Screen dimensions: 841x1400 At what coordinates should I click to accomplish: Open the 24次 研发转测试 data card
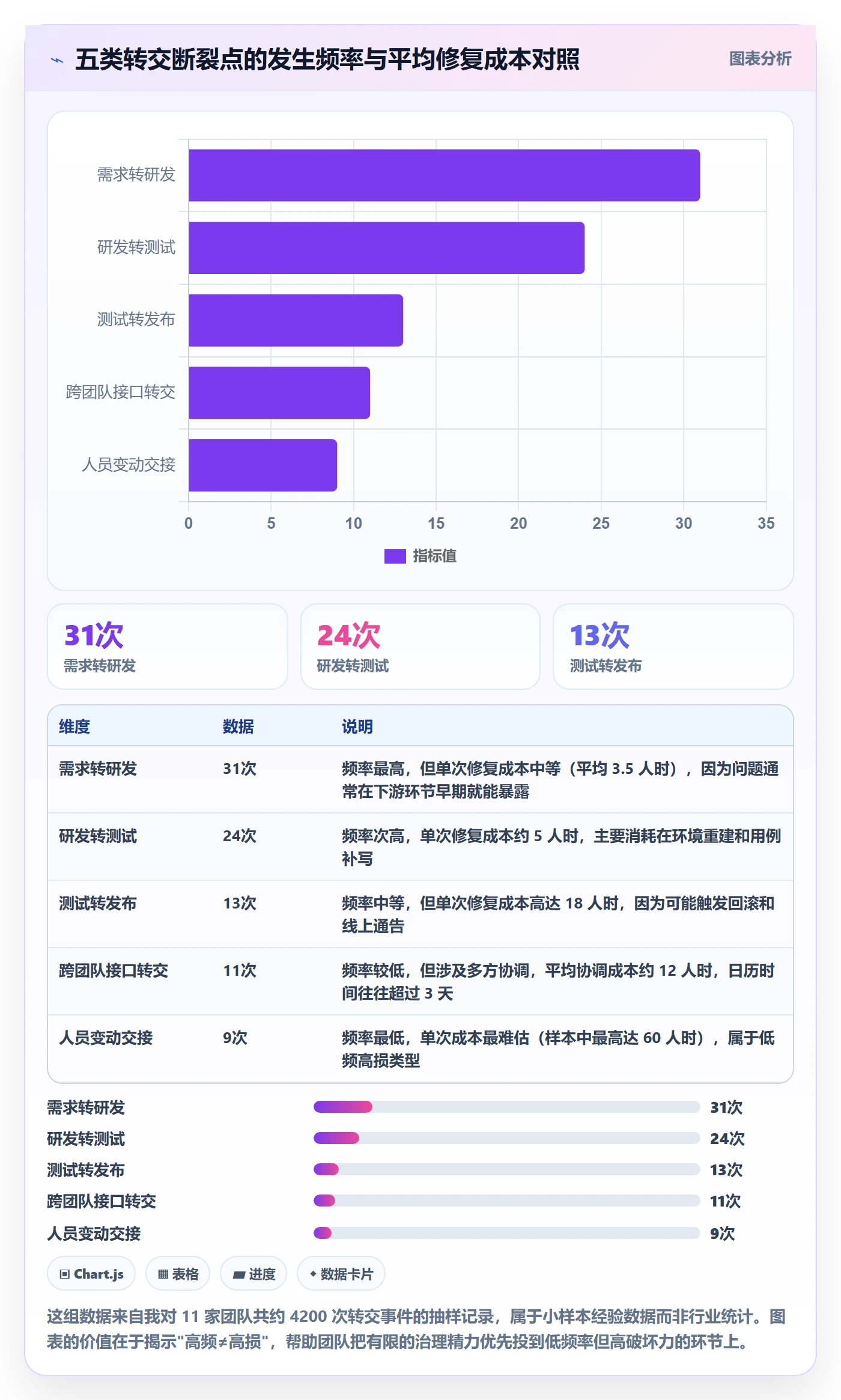421,647
